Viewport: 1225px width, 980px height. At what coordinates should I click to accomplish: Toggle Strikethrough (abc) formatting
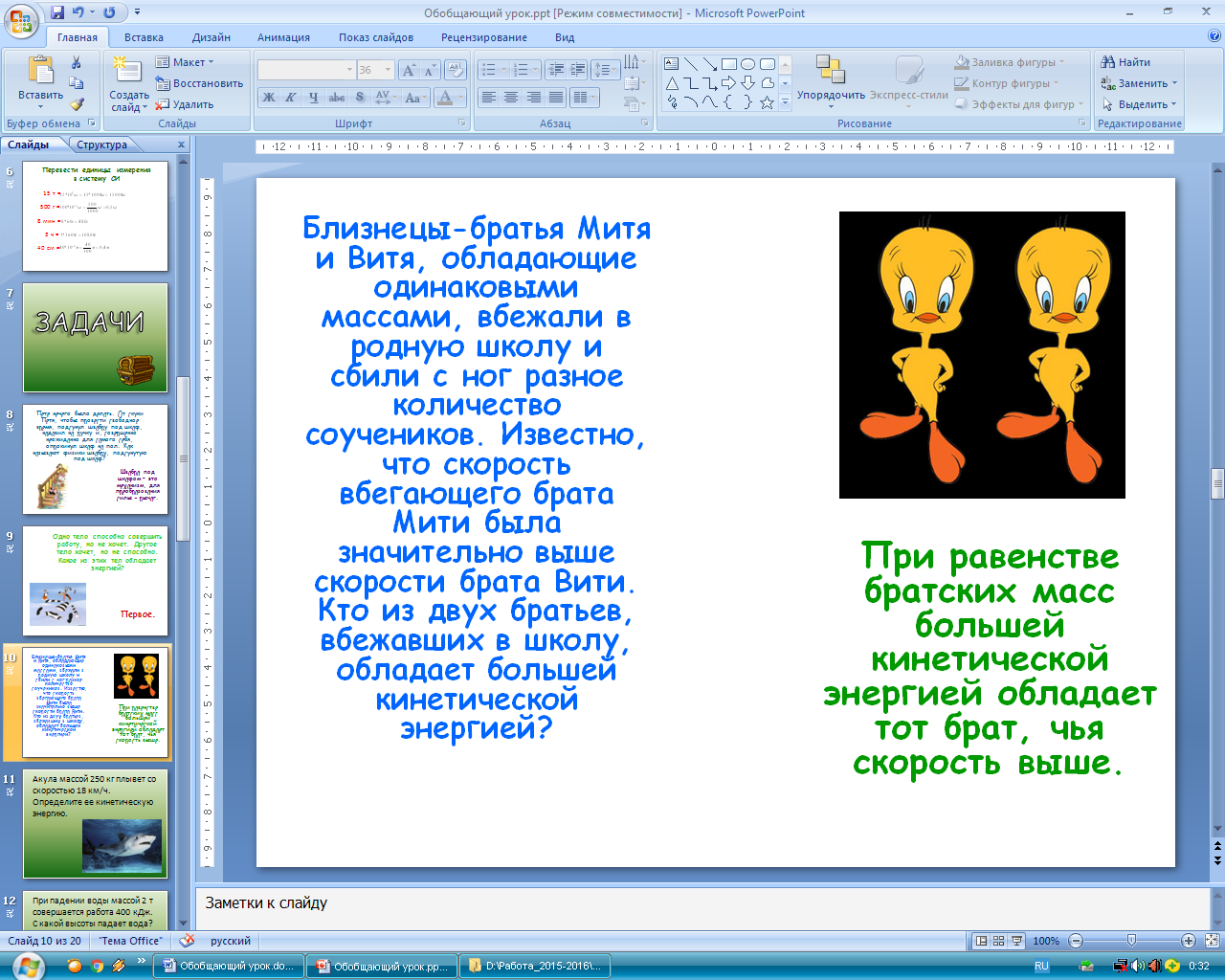336,97
